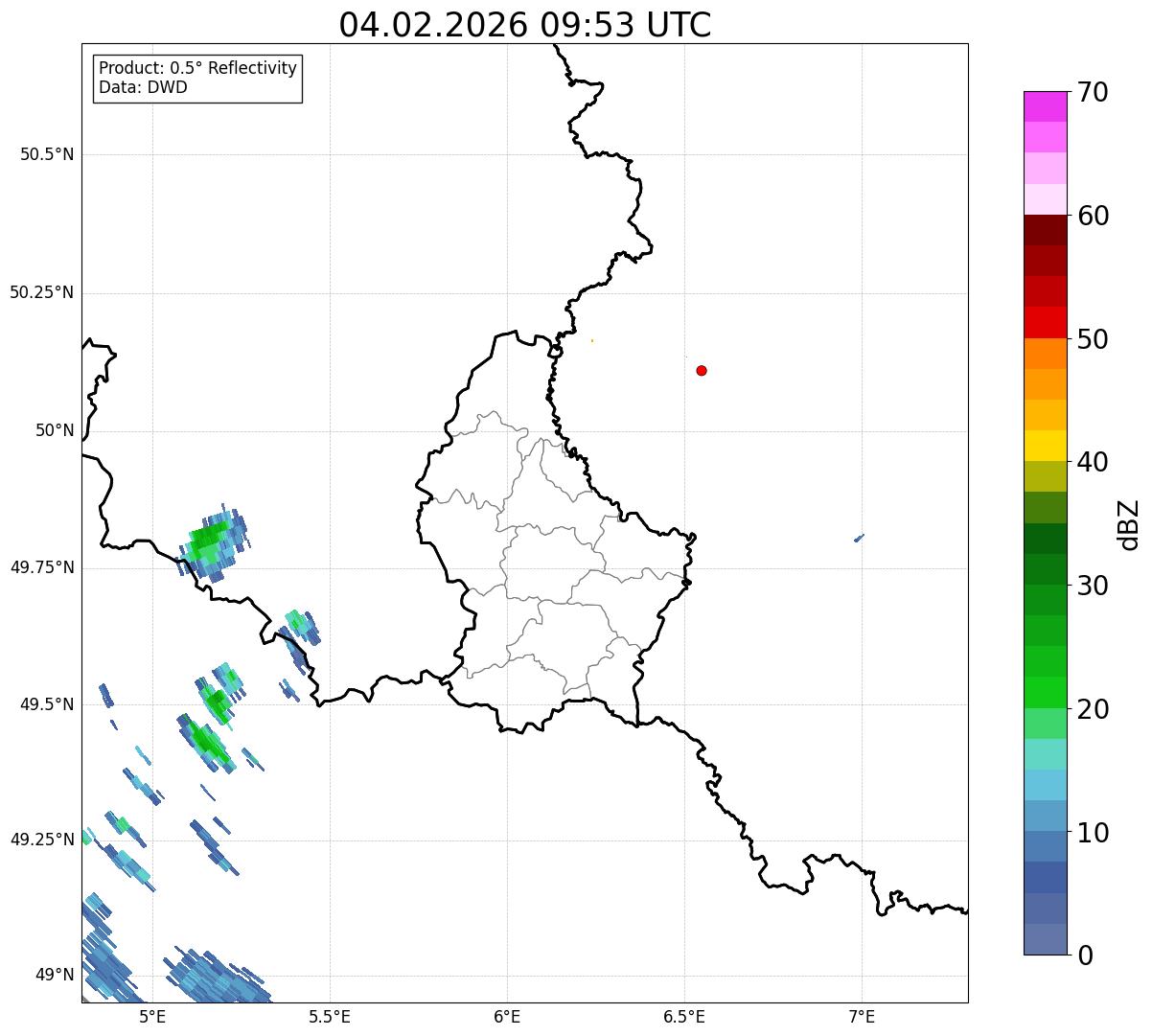1152x1036 pixels.
Task: Click the title "04.02.2026 09:53 UTC"
Action: [x=525, y=25]
